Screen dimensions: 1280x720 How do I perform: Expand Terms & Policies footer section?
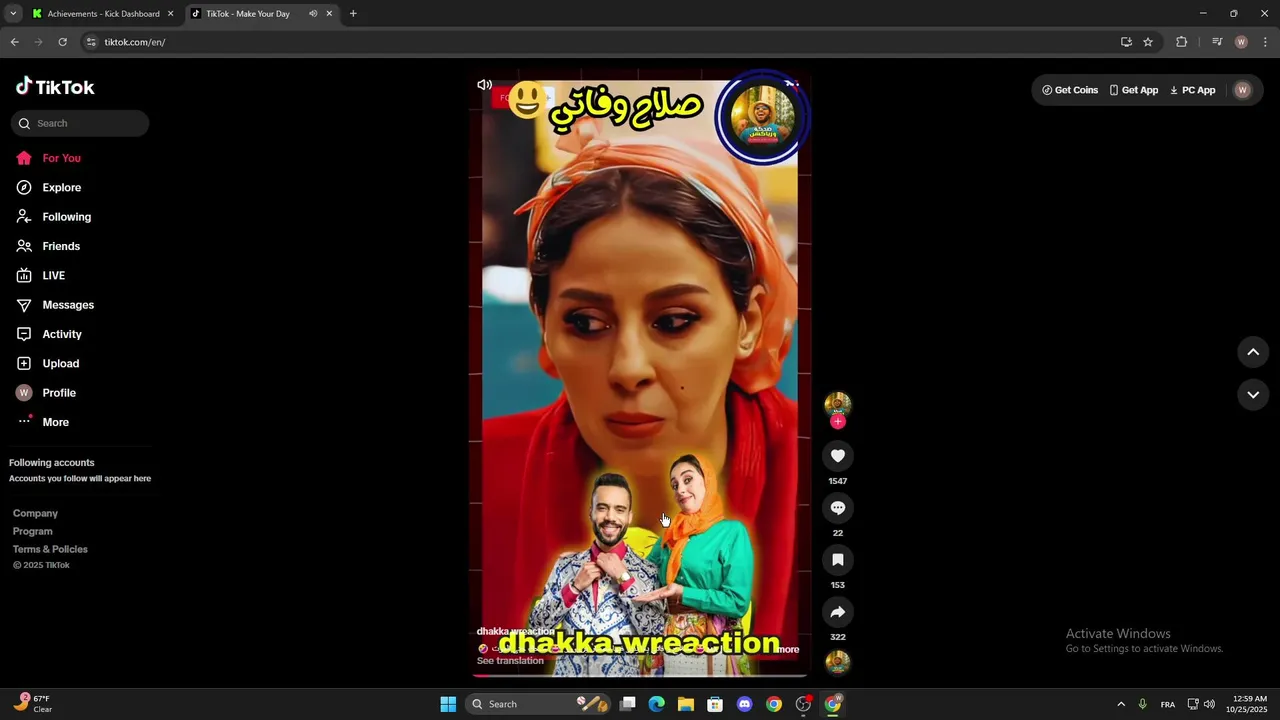[50, 549]
